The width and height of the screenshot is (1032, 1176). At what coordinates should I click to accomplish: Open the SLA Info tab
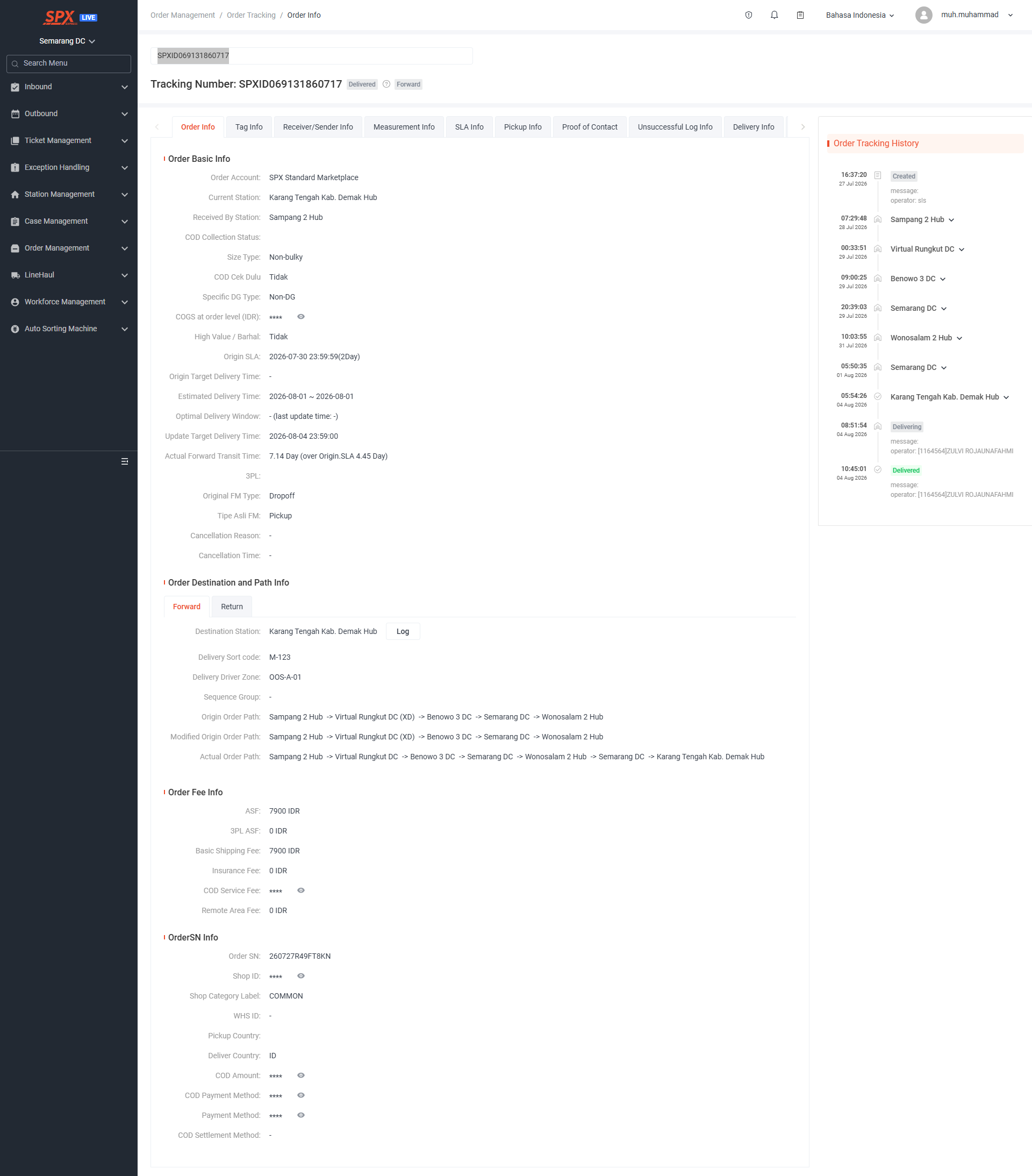(x=469, y=127)
